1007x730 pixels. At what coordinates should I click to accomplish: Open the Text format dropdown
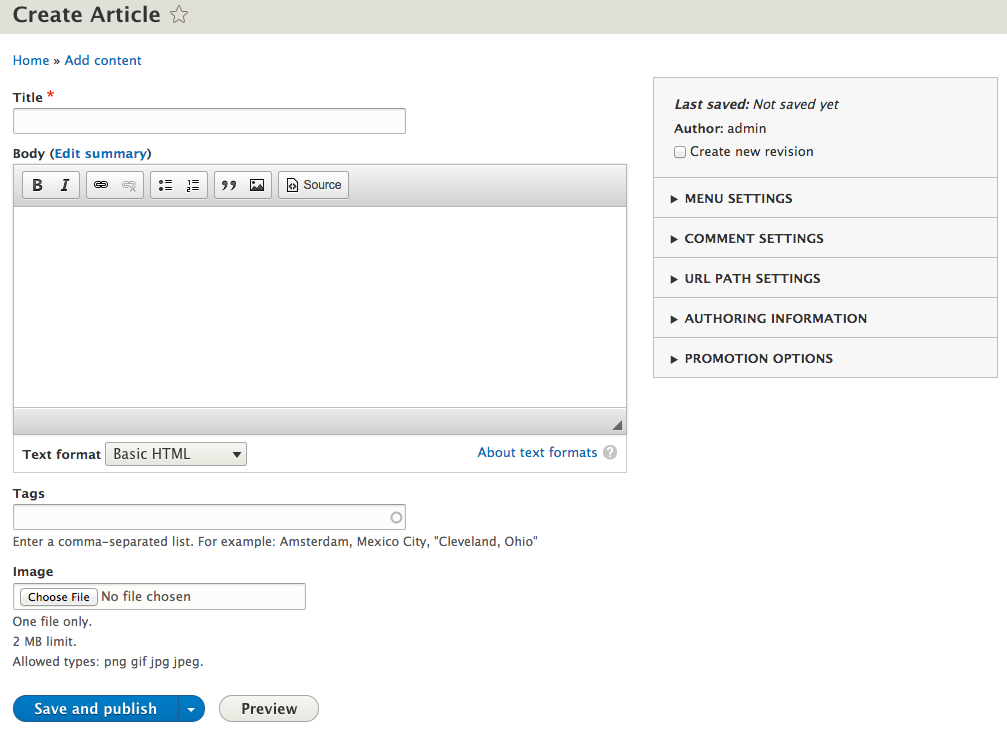point(176,454)
